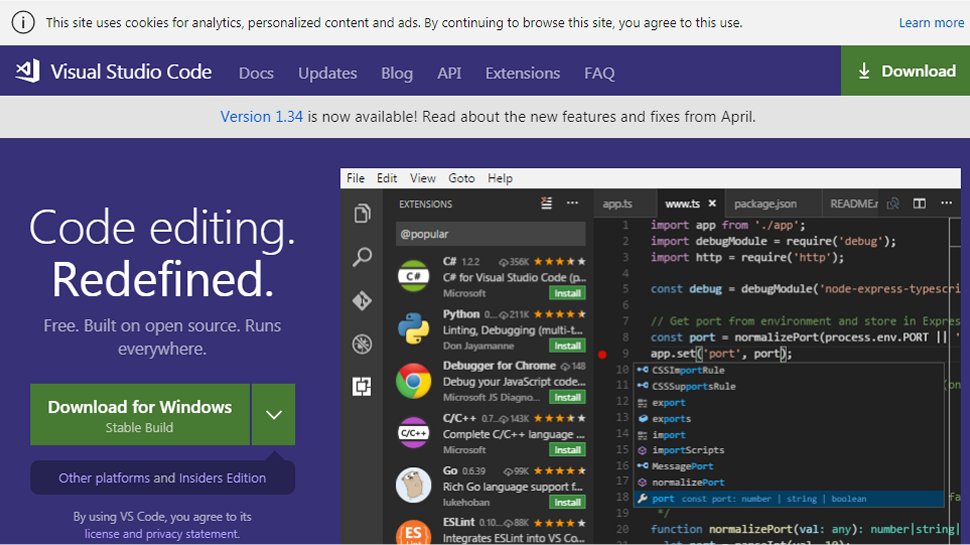This screenshot has height=545, width=970.
Task: Open the Updates navigation item
Action: pyautogui.click(x=327, y=73)
